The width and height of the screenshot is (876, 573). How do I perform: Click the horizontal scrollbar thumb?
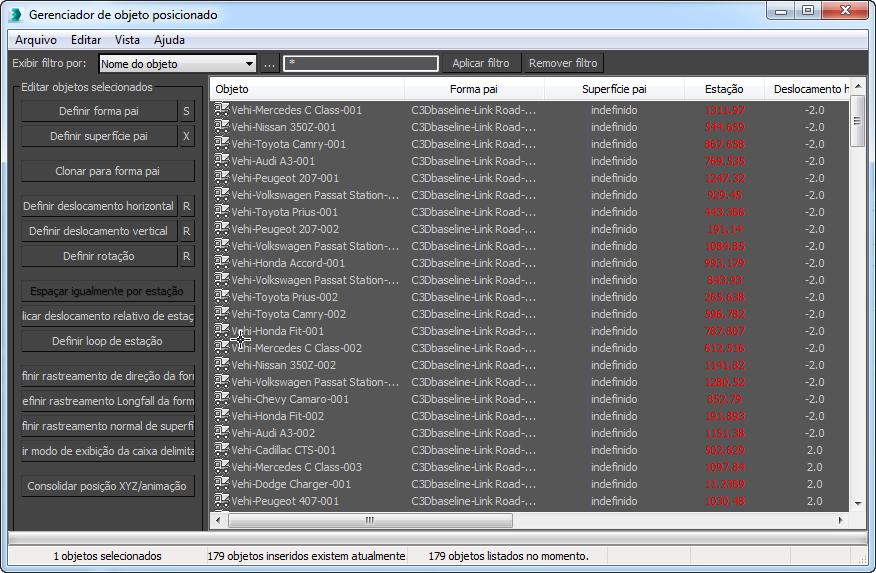click(x=370, y=521)
